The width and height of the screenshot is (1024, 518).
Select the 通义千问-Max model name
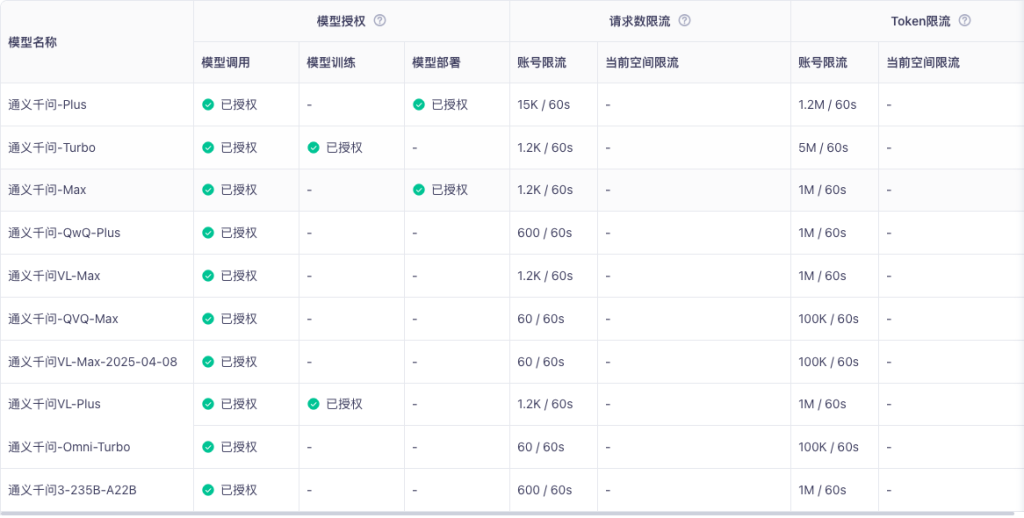(47, 189)
